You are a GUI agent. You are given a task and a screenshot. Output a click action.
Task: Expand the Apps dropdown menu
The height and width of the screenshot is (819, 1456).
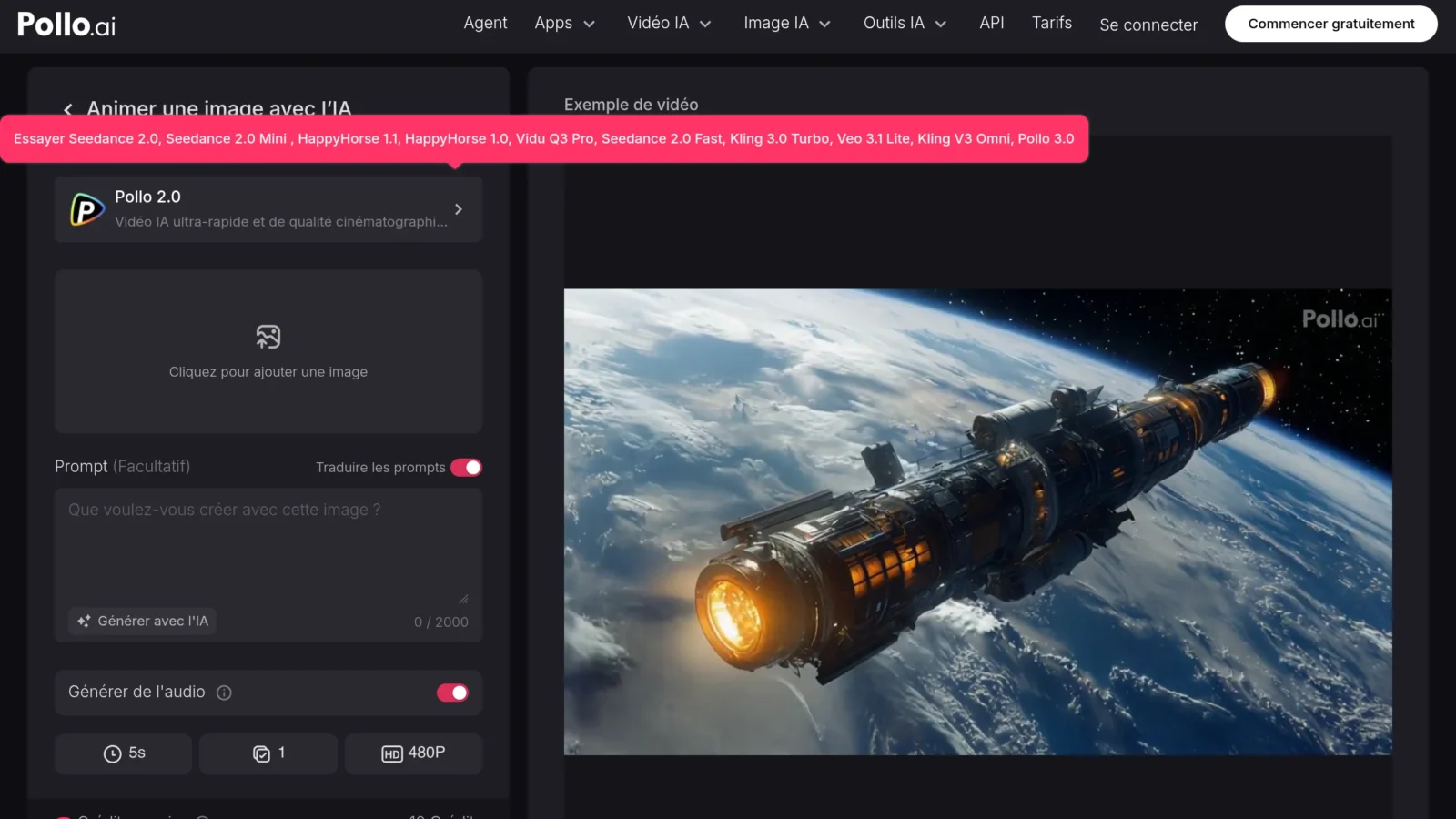[564, 24]
